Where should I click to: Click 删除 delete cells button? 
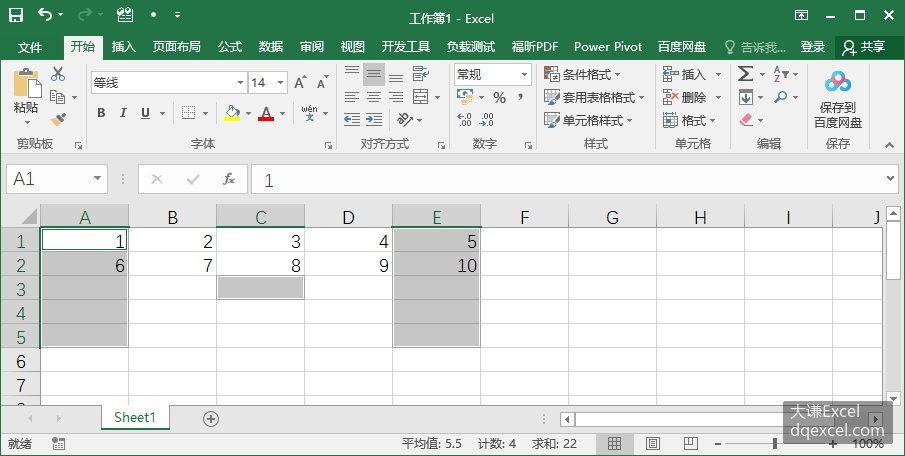(x=685, y=97)
